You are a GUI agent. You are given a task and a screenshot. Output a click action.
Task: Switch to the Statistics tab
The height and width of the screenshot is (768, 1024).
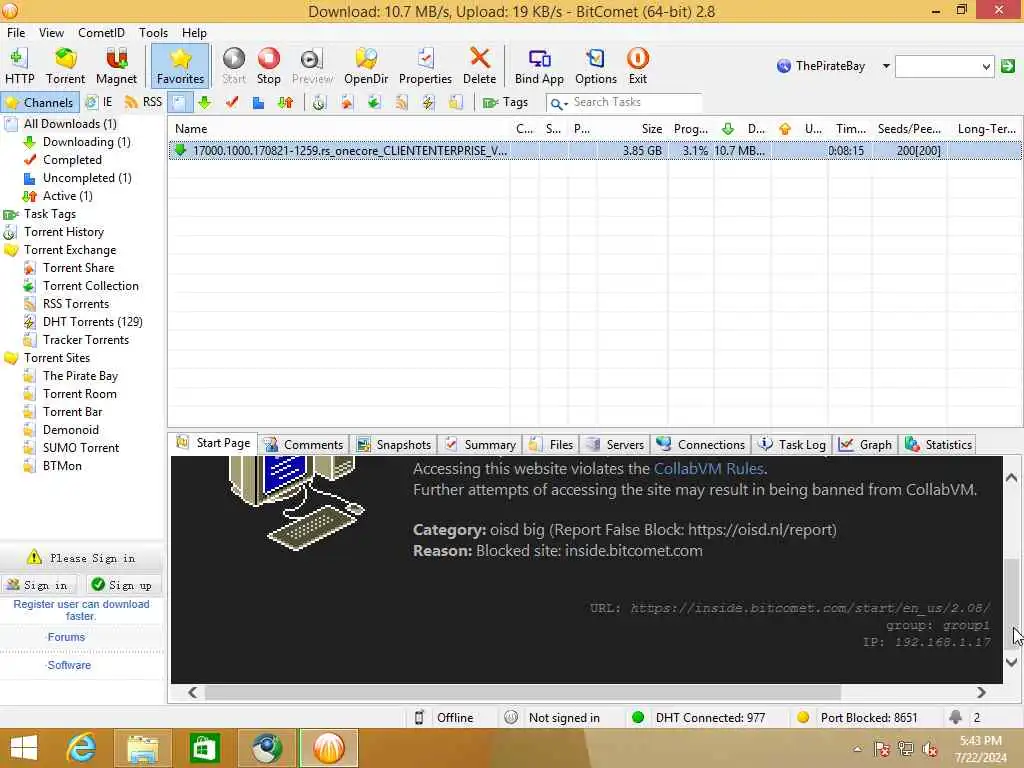click(938, 445)
